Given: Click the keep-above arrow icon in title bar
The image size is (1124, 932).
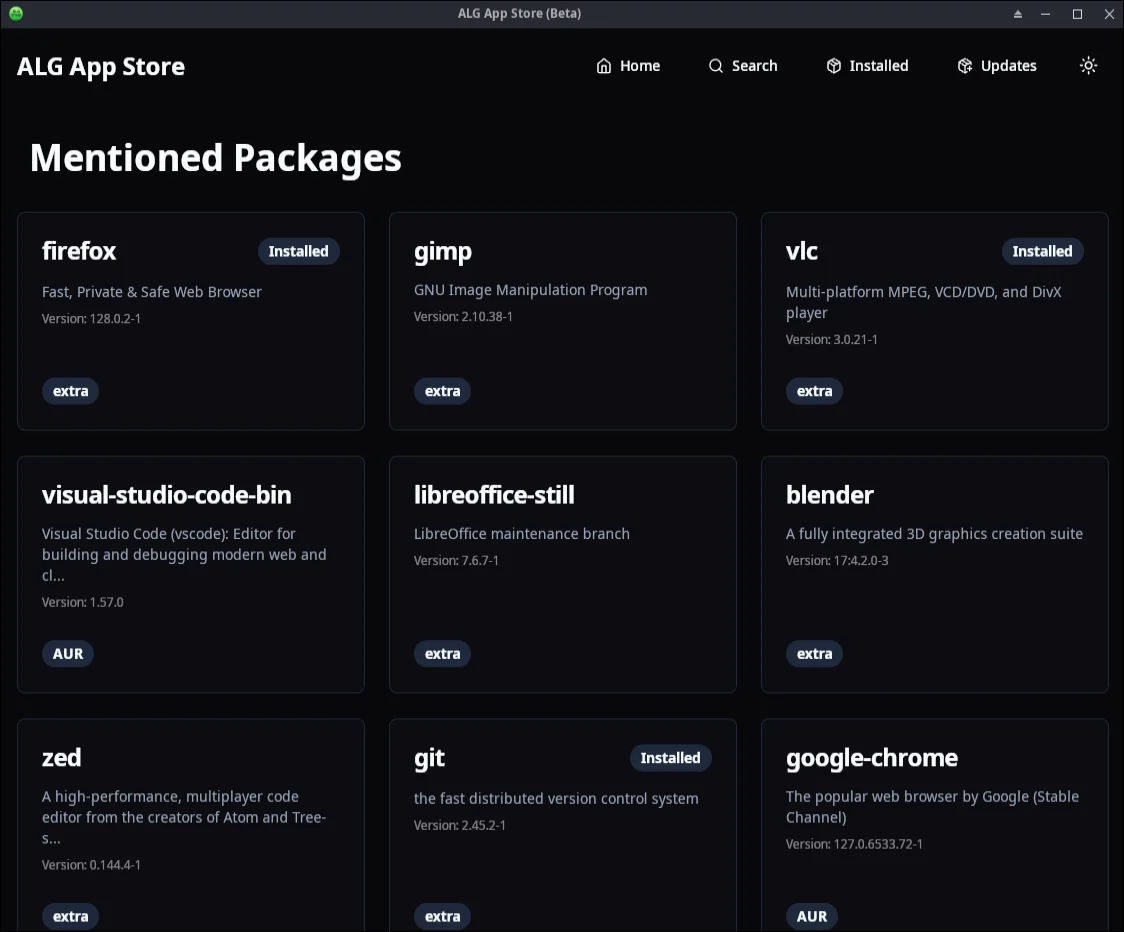Looking at the screenshot, I should 1017,14.
